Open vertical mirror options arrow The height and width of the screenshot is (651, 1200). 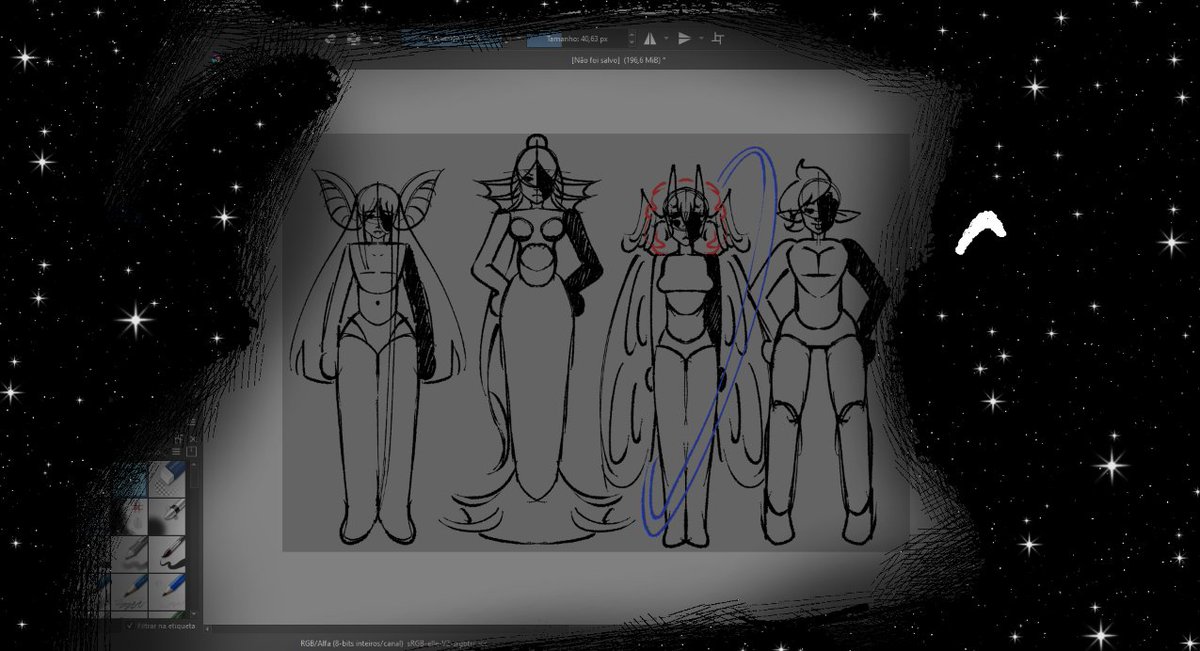[701, 38]
